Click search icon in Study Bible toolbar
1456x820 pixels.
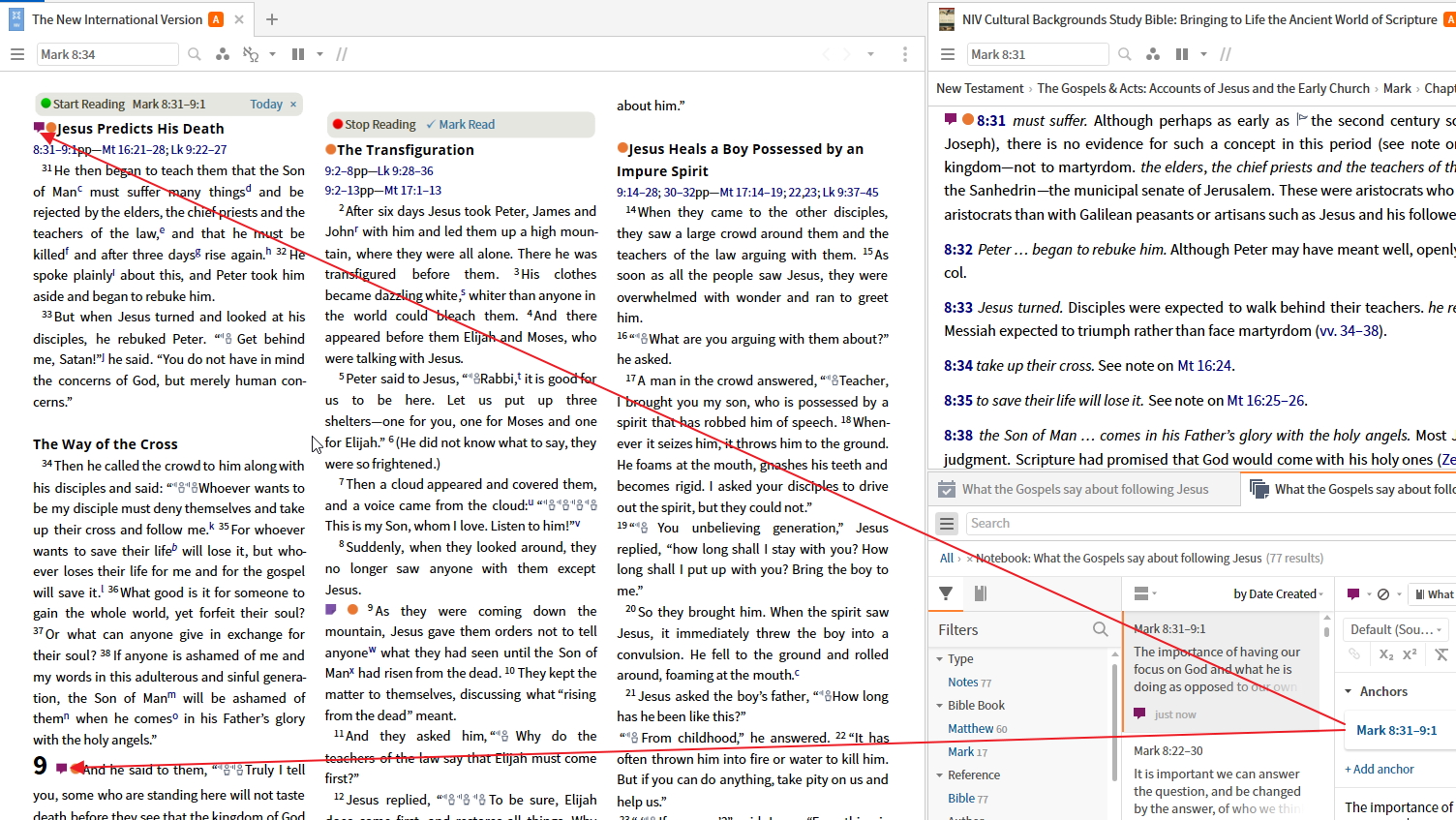[x=1125, y=54]
